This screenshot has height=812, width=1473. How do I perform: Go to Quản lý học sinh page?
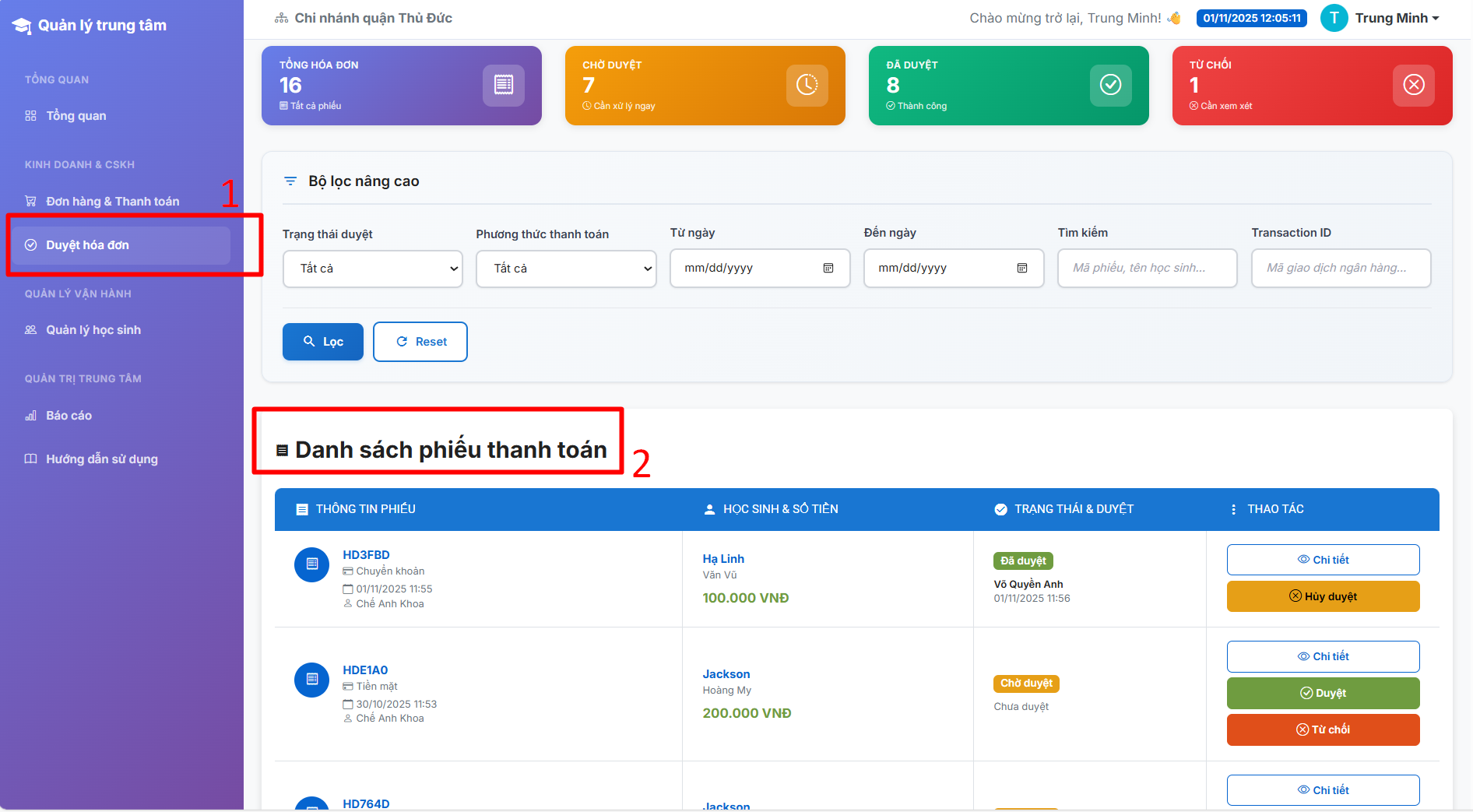(x=93, y=330)
